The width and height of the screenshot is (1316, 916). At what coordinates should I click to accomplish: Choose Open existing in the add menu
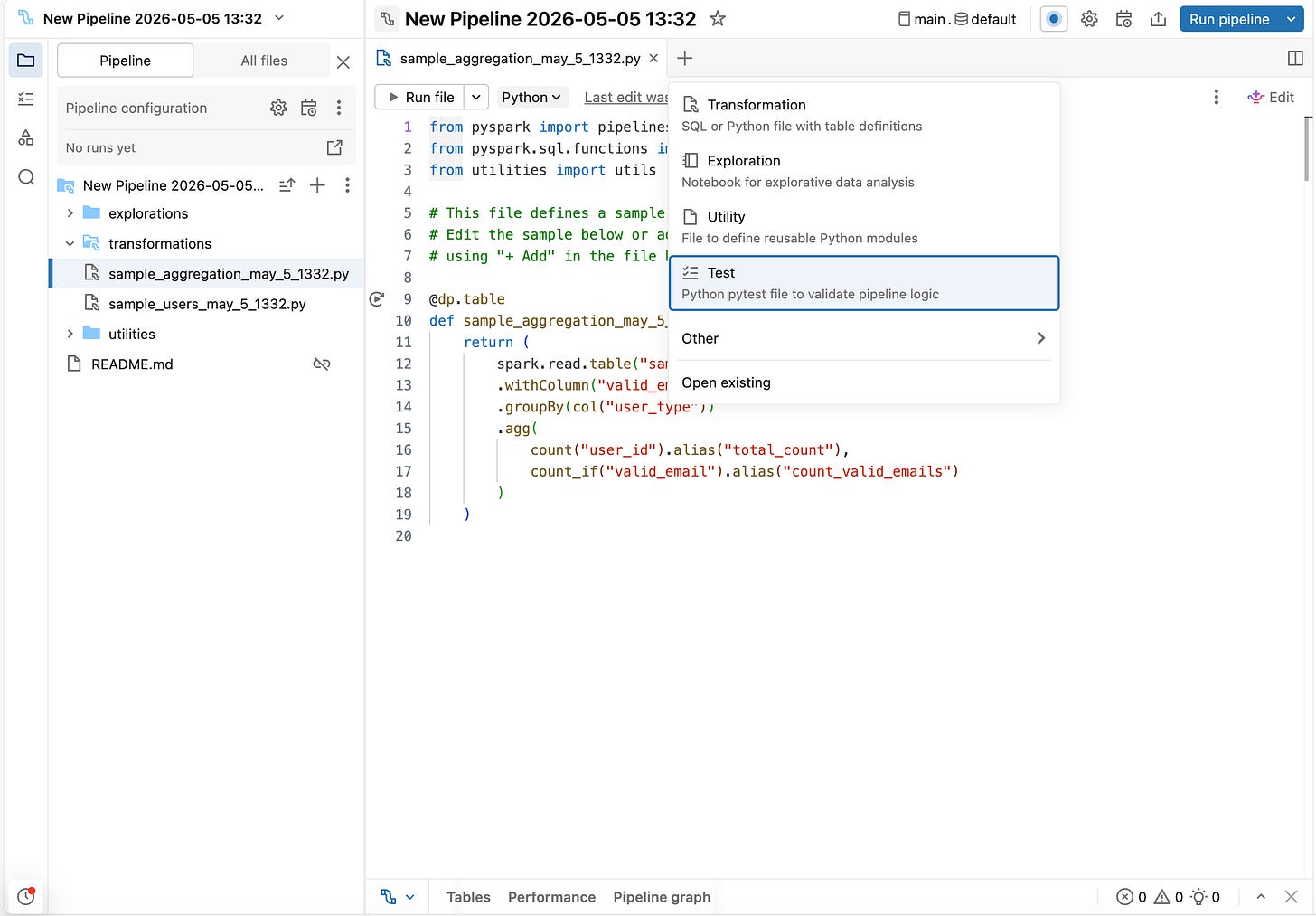[x=863, y=382]
